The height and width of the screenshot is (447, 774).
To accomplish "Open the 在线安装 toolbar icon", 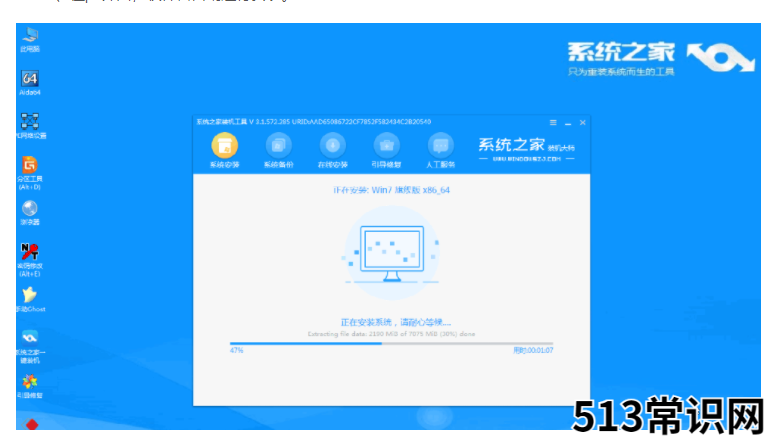I will coord(333,151).
